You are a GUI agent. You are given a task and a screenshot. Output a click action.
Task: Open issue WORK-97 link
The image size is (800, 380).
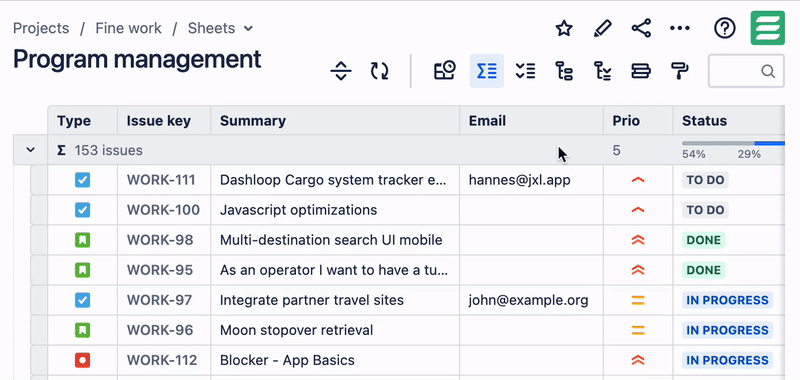tap(159, 300)
